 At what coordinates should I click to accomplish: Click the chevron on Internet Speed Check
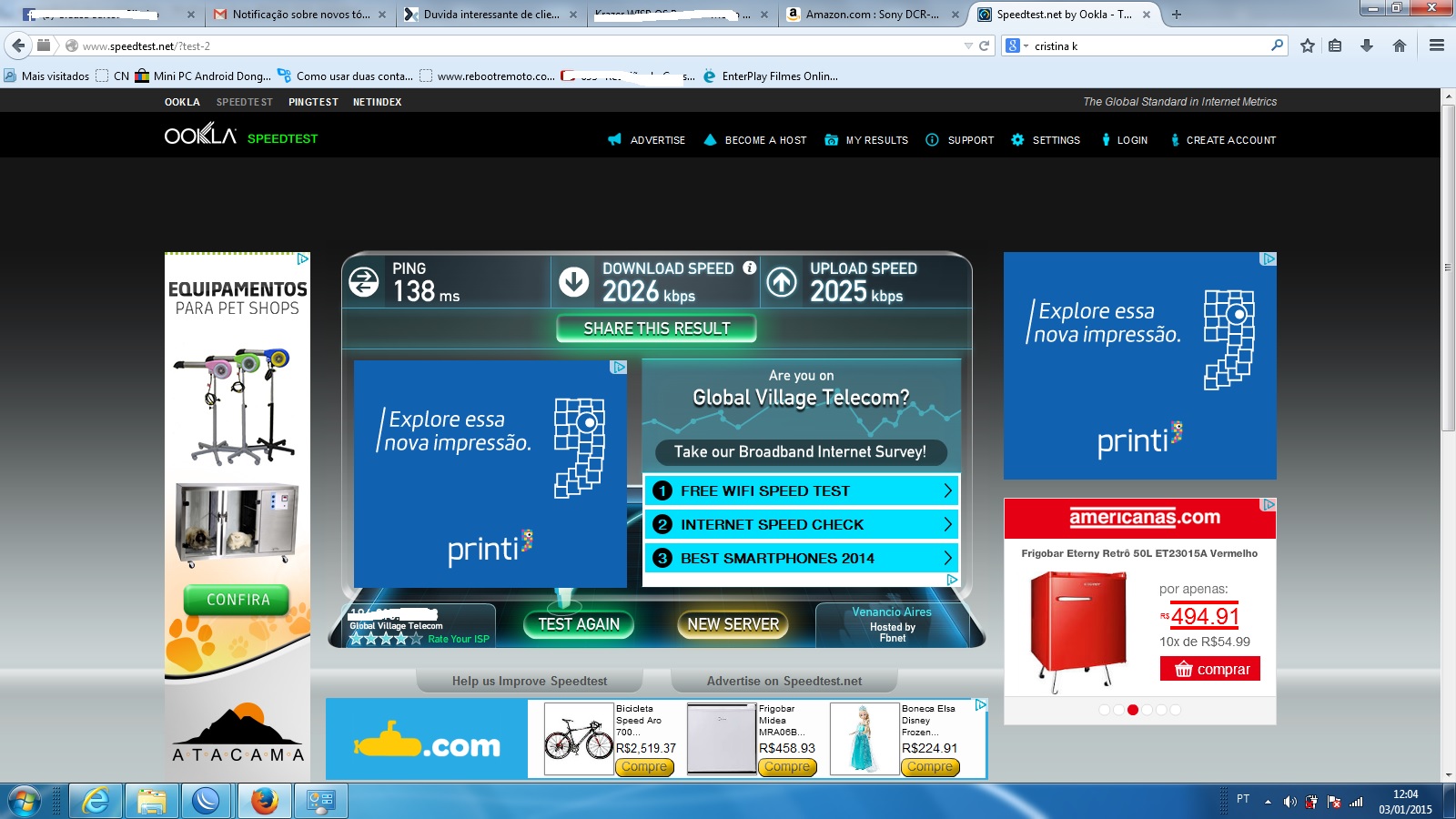(x=947, y=524)
